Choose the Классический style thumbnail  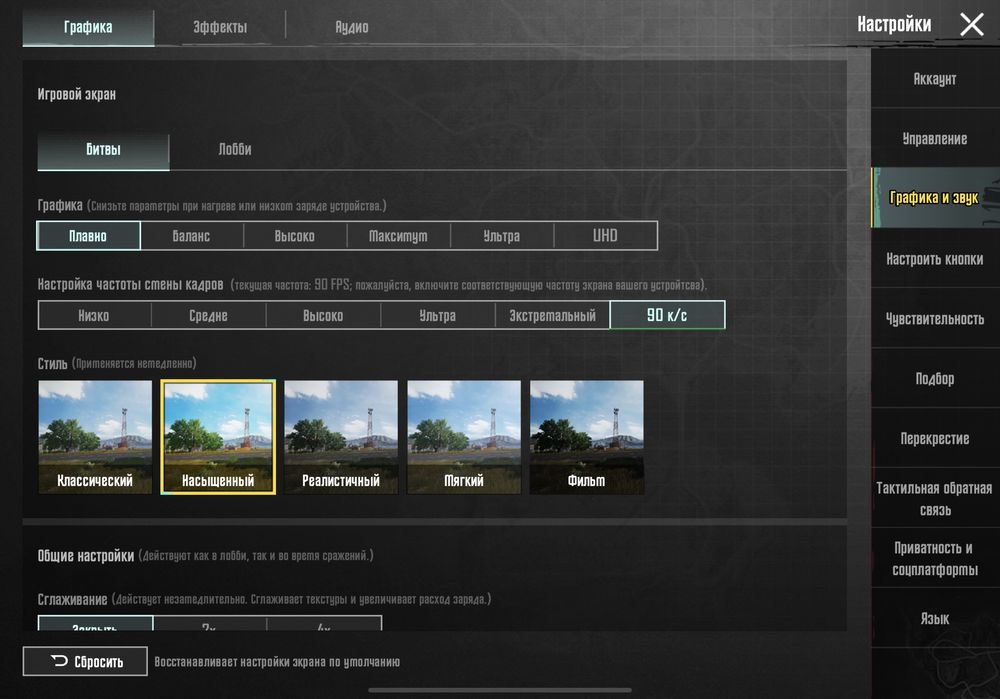(95, 437)
